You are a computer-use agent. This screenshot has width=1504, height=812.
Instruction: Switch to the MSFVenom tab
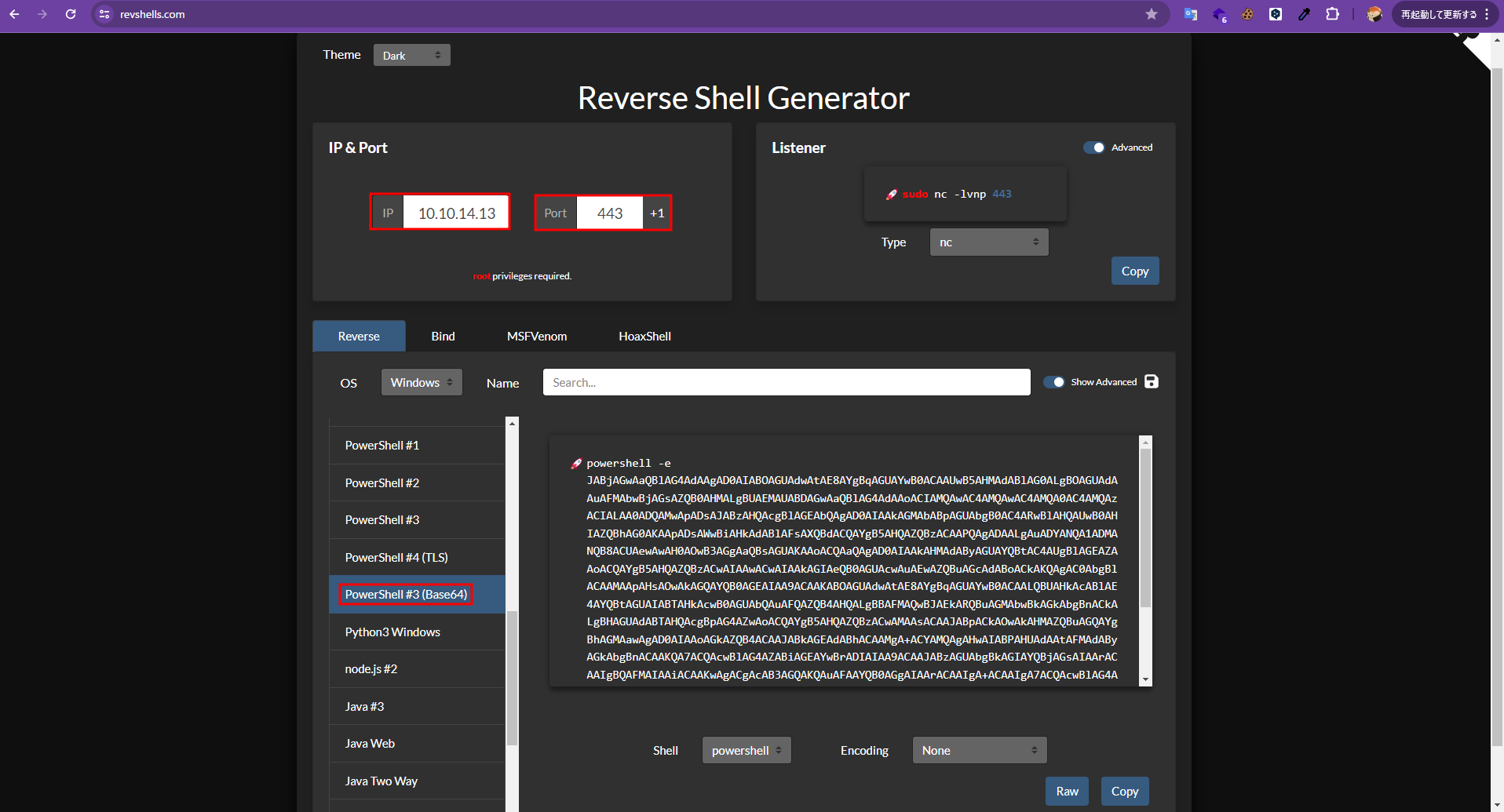[537, 336]
